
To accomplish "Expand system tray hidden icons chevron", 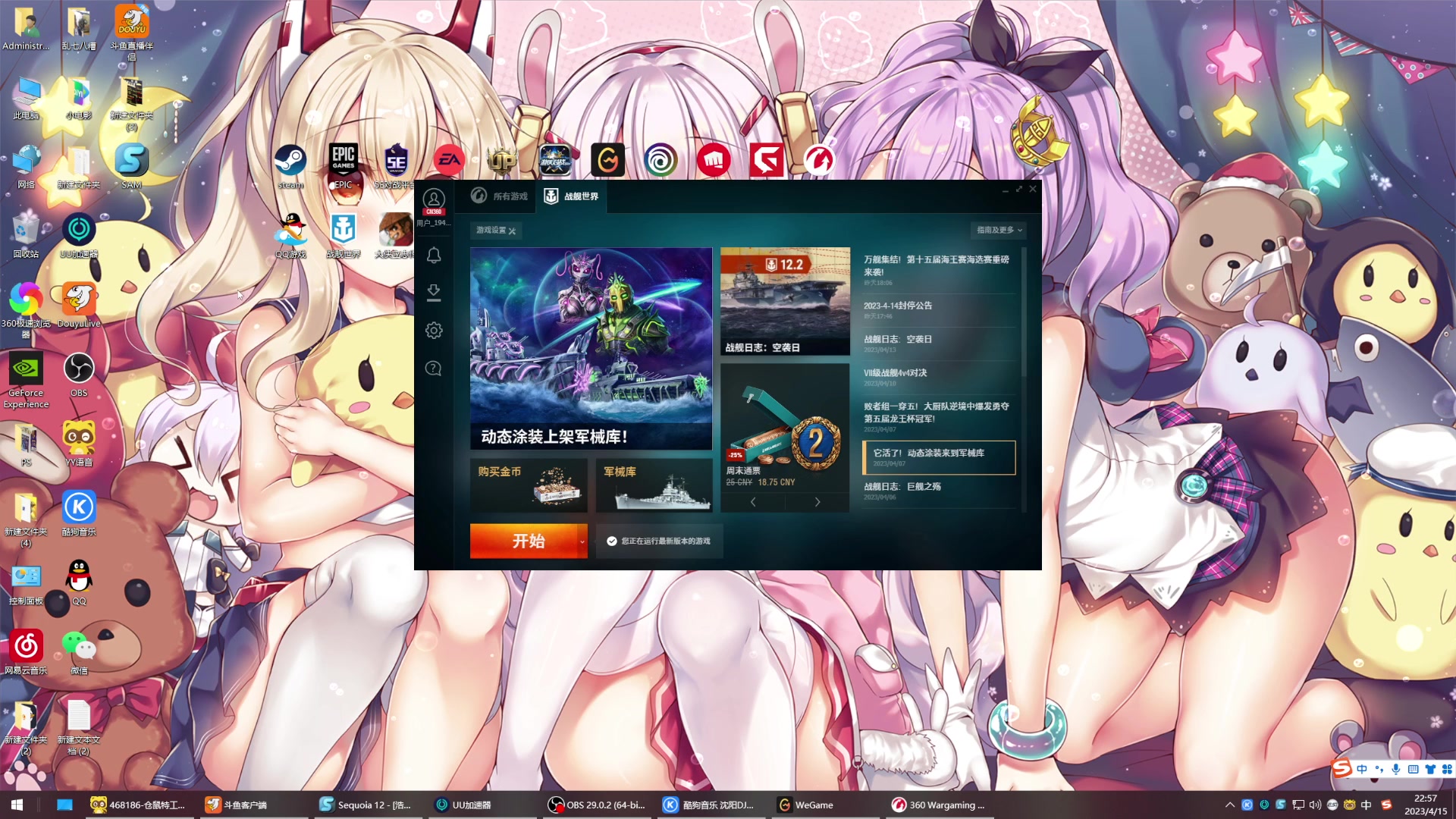I will [x=1229, y=805].
